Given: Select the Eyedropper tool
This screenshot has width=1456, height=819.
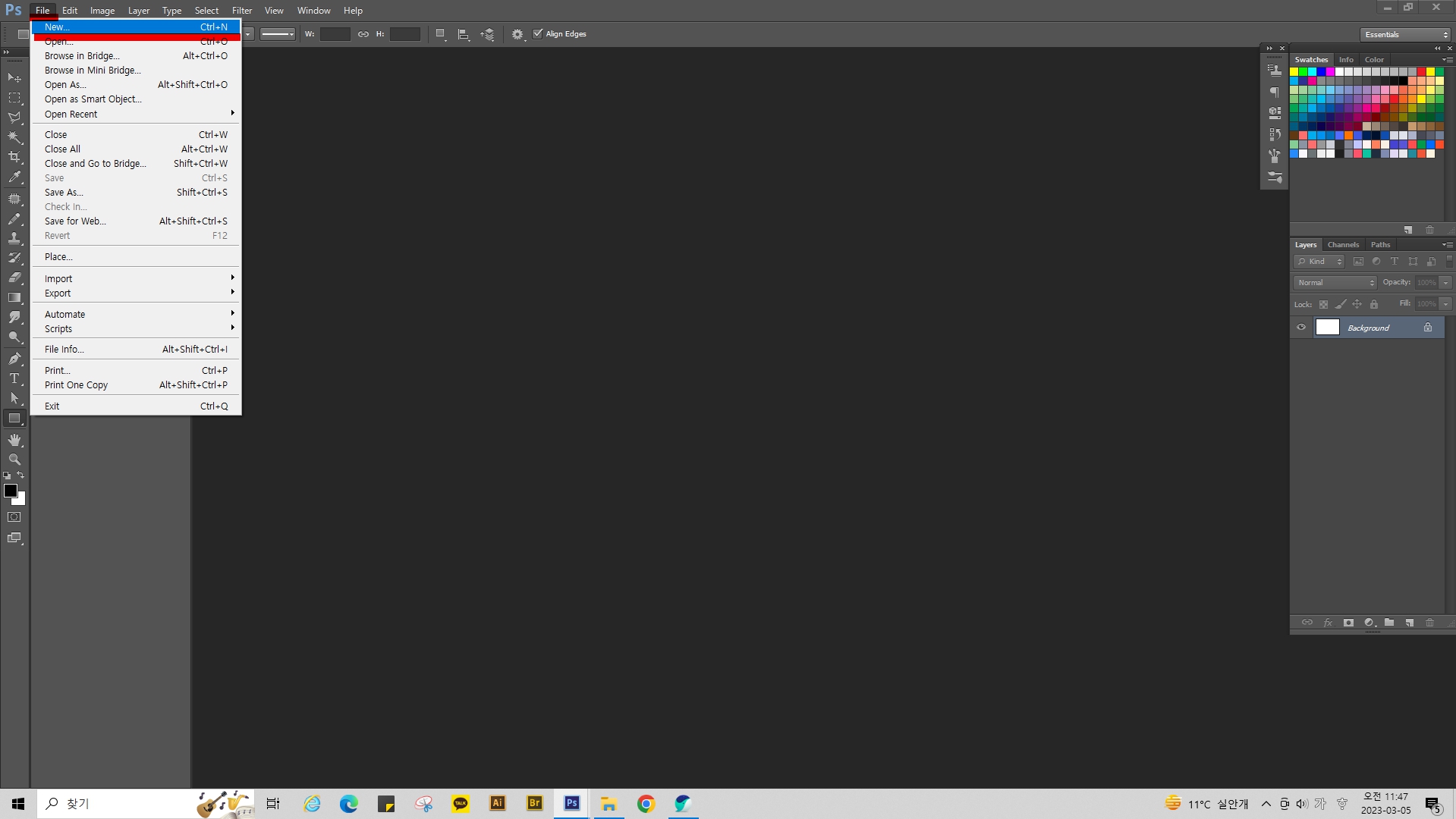Looking at the screenshot, I should coord(14,177).
